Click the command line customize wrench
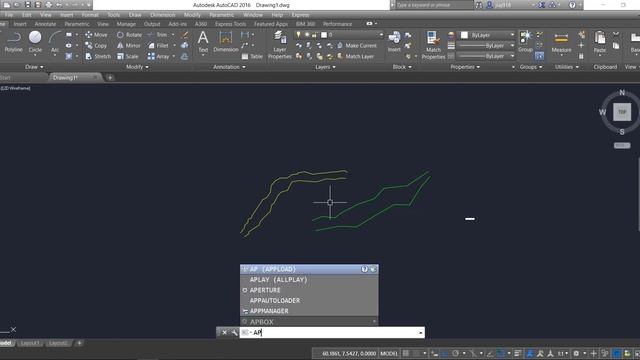This screenshot has width=640, height=360. point(234,333)
